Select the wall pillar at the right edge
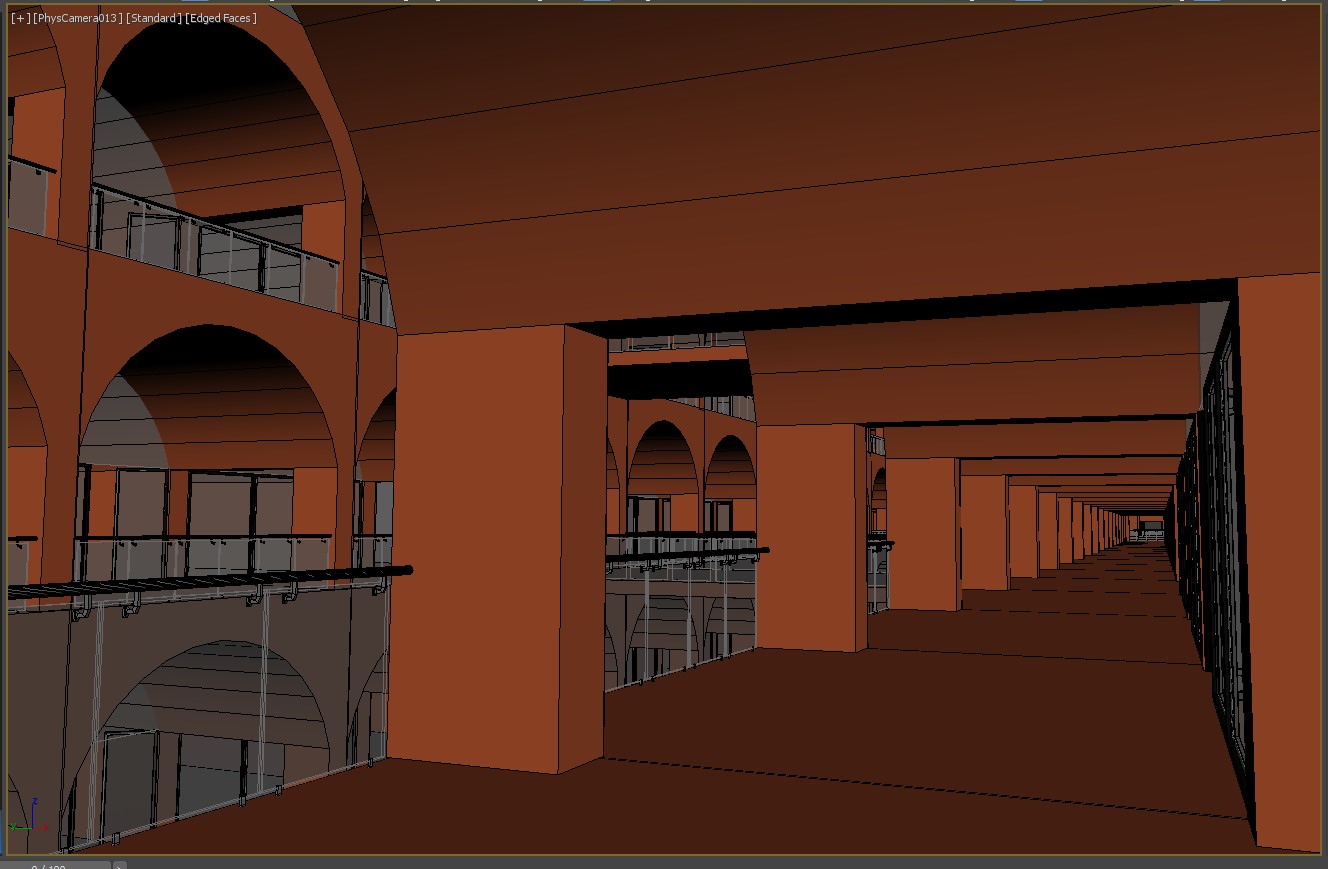Image resolution: width=1328 pixels, height=869 pixels. [x=1285, y=560]
